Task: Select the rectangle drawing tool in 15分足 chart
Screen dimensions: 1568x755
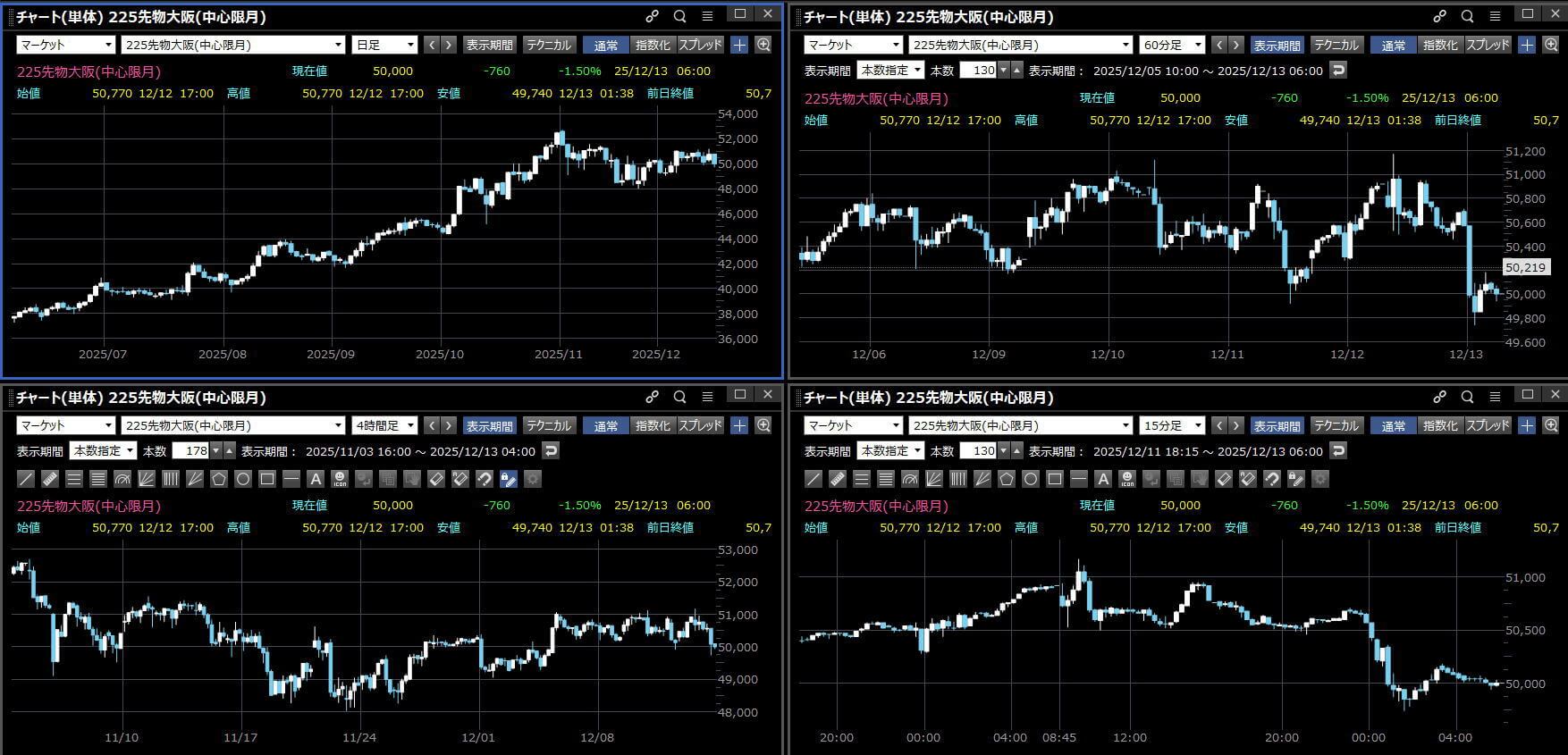Action: click(1055, 479)
